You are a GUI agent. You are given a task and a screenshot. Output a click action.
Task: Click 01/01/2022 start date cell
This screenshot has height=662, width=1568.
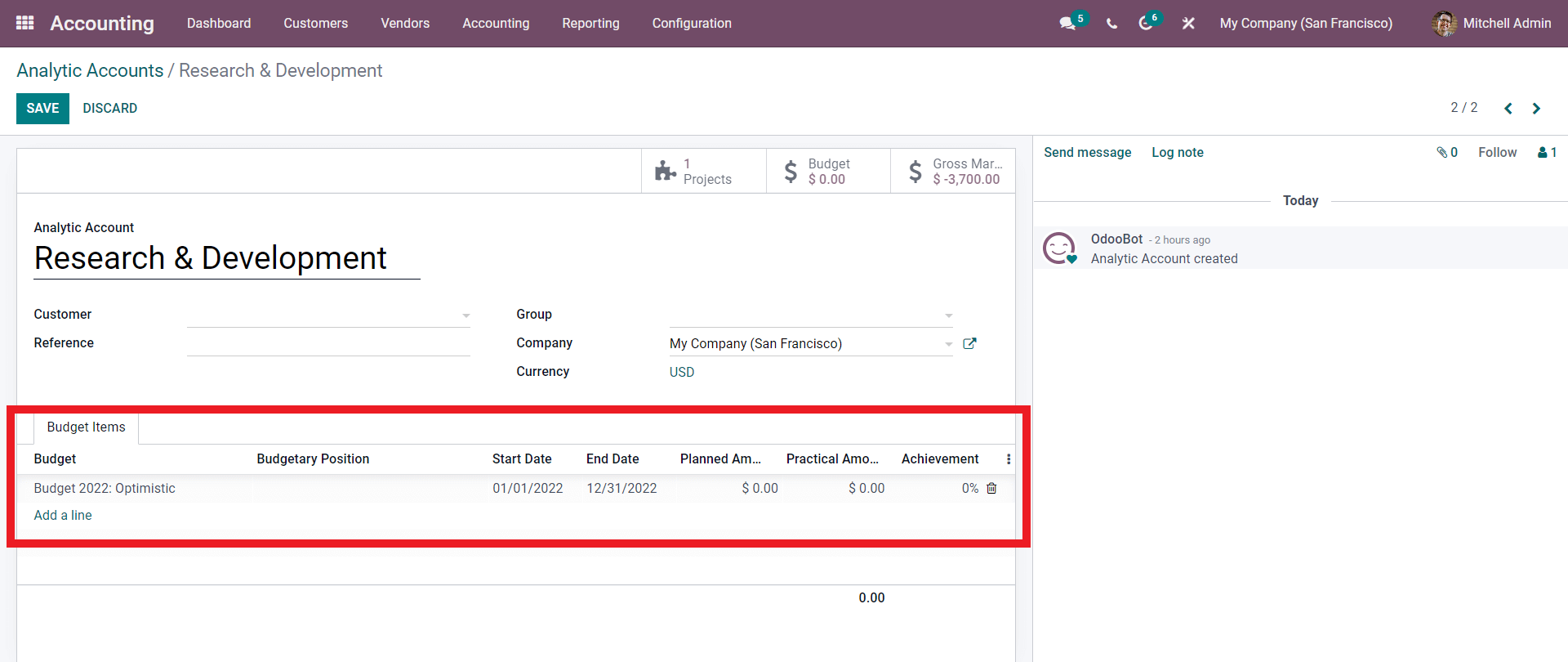[x=528, y=489]
